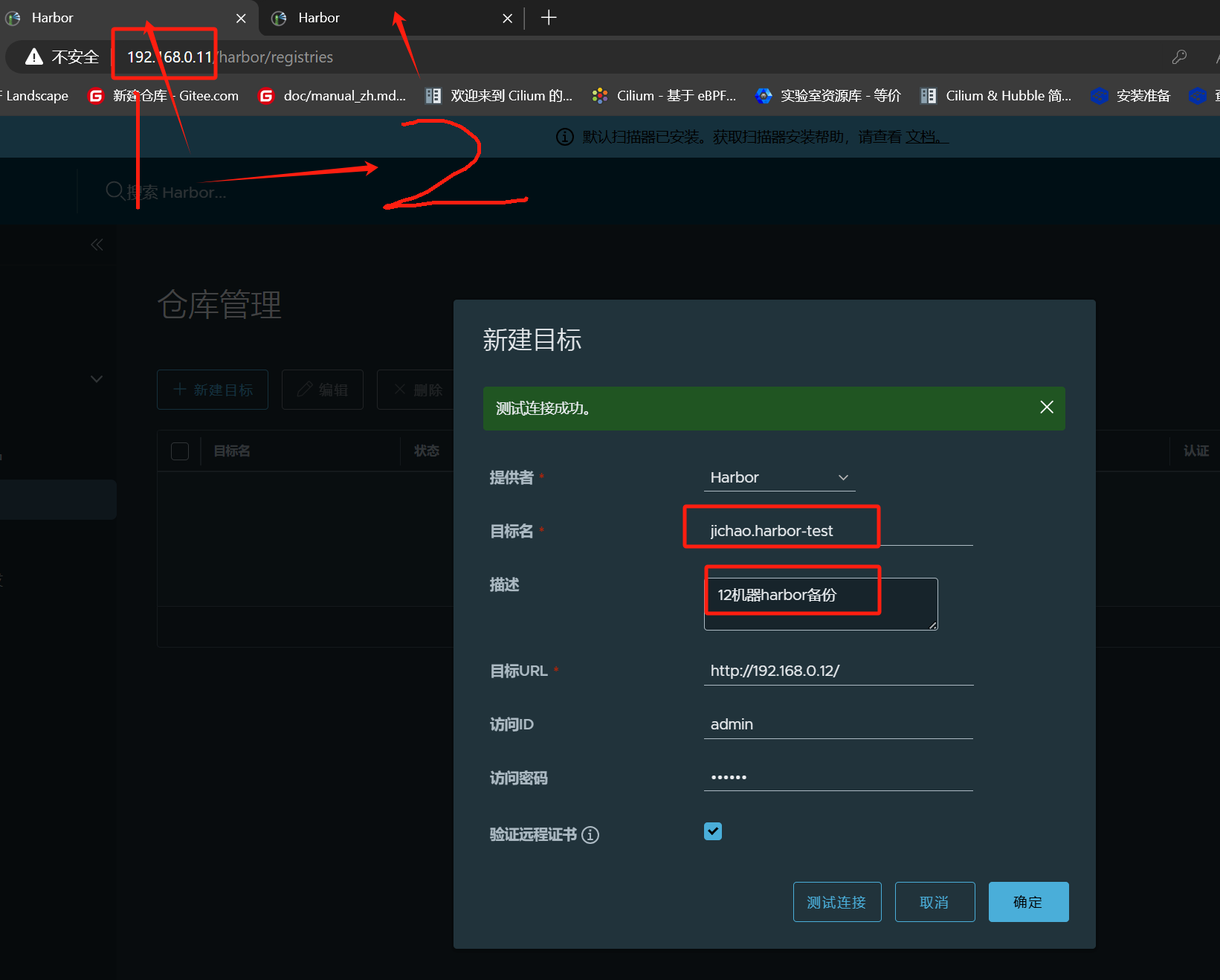Click the 目标URL input field
This screenshot has width=1220, height=980.
click(838, 671)
